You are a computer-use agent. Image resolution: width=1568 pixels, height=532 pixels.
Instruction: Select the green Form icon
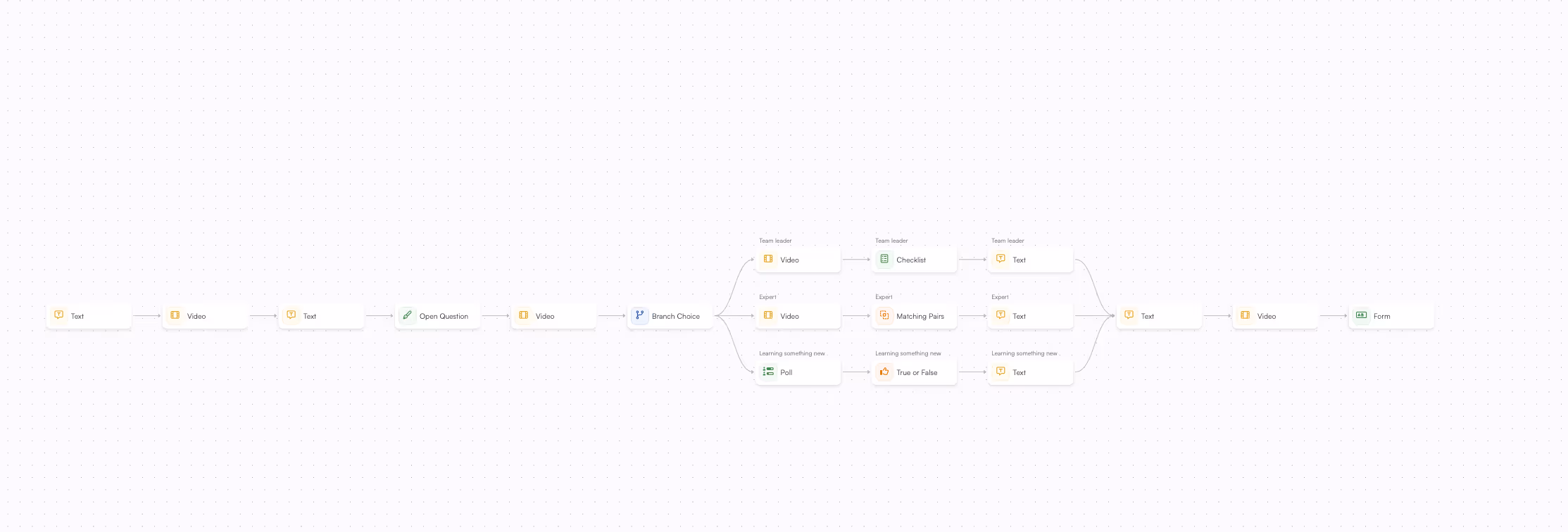(x=1361, y=315)
